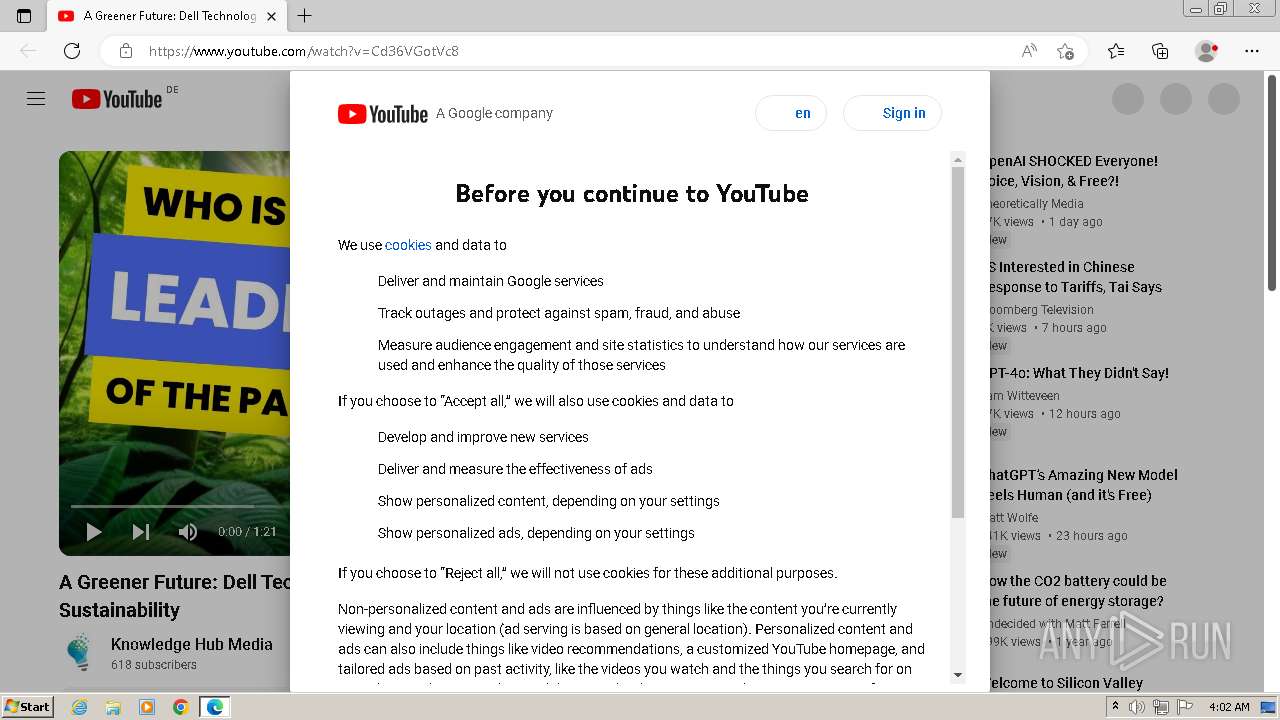Image resolution: width=1280 pixels, height=720 pixels.
Task: Open 'Interested in Chinese Response to Tariffs' video
Action: point(1075,277)
